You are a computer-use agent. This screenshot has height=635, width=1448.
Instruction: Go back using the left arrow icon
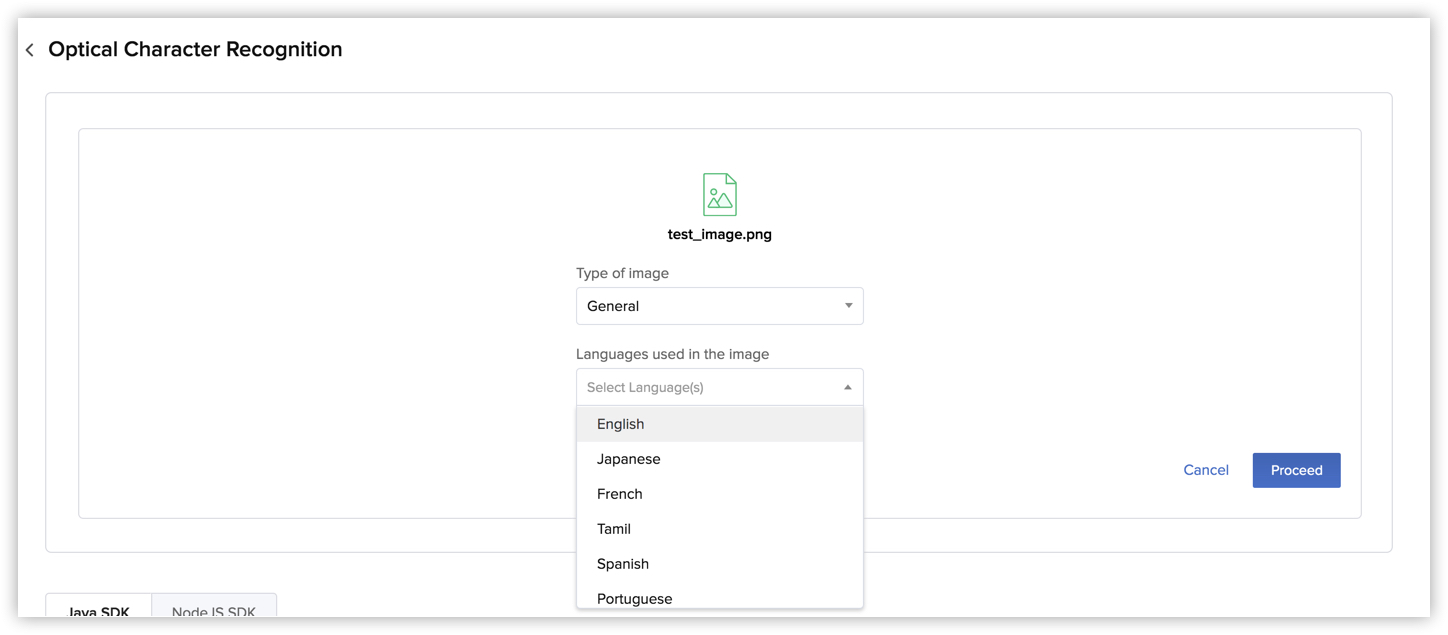(28, 48)
